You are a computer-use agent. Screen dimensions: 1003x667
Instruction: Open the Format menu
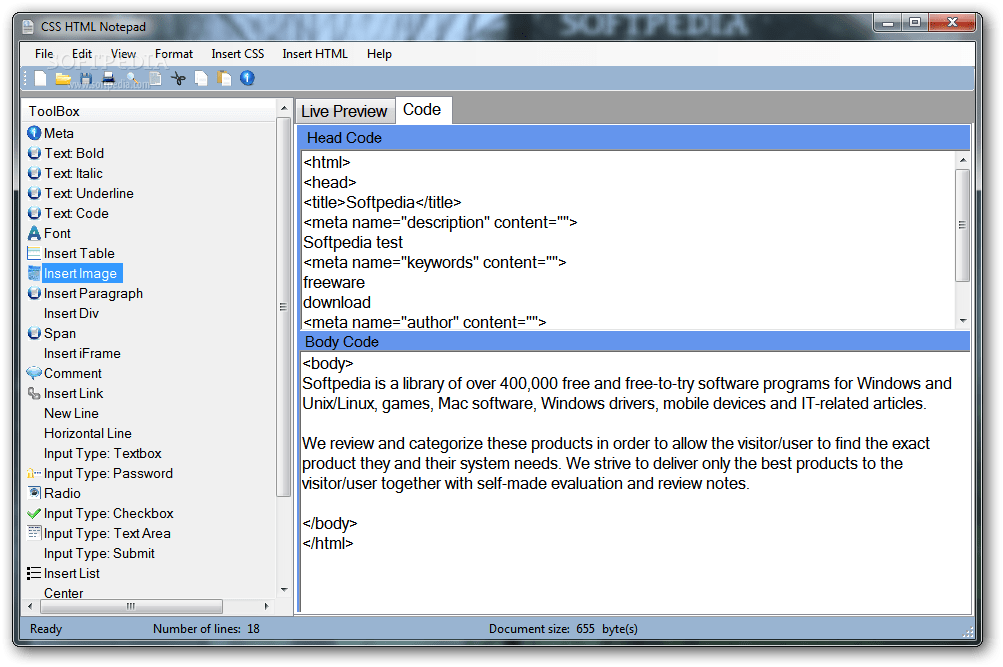(174, 54)
